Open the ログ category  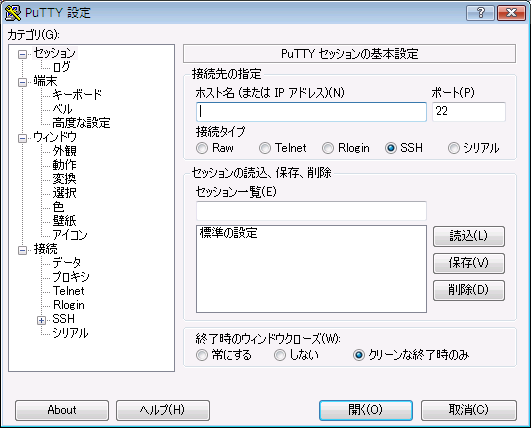click(61, 67)
